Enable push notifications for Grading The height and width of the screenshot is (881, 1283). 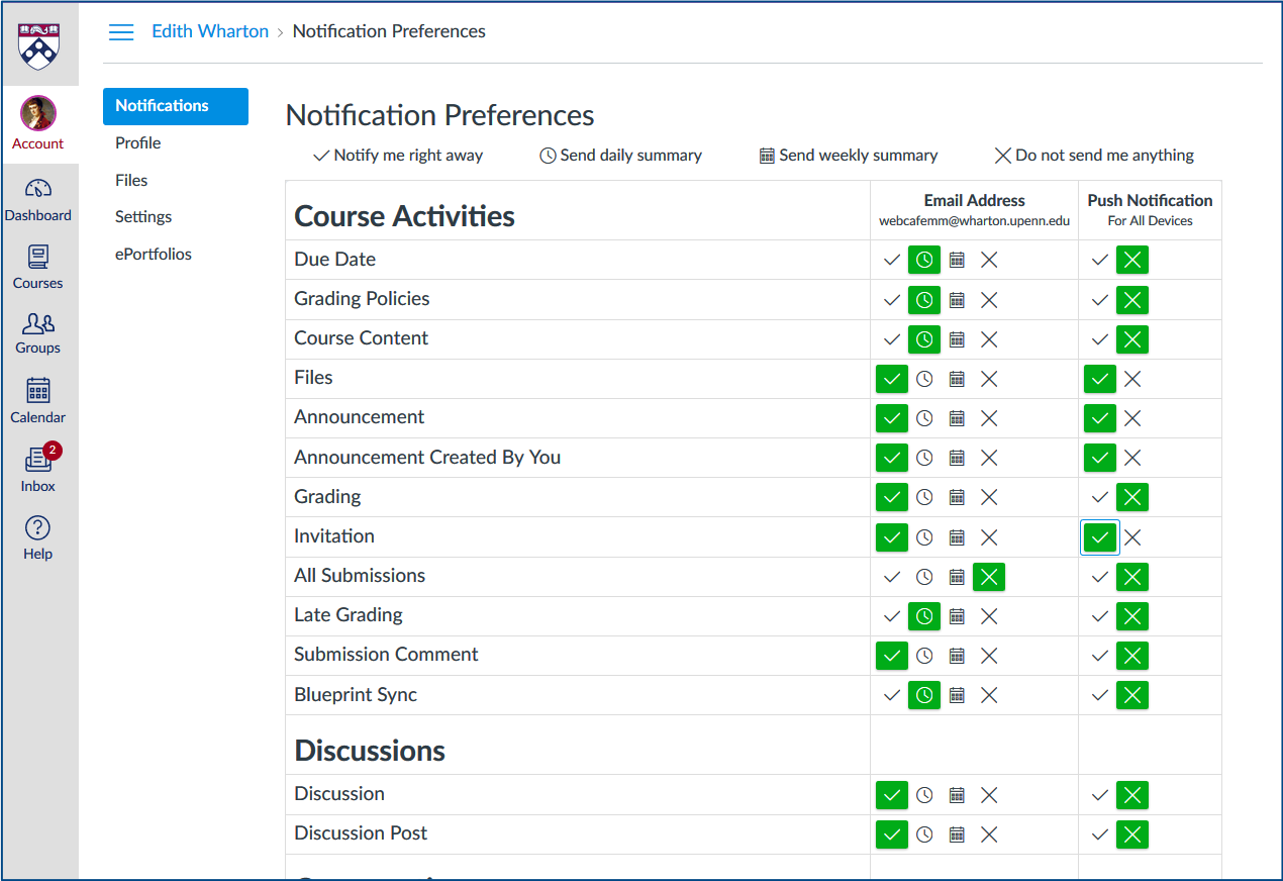point(1100,497)
